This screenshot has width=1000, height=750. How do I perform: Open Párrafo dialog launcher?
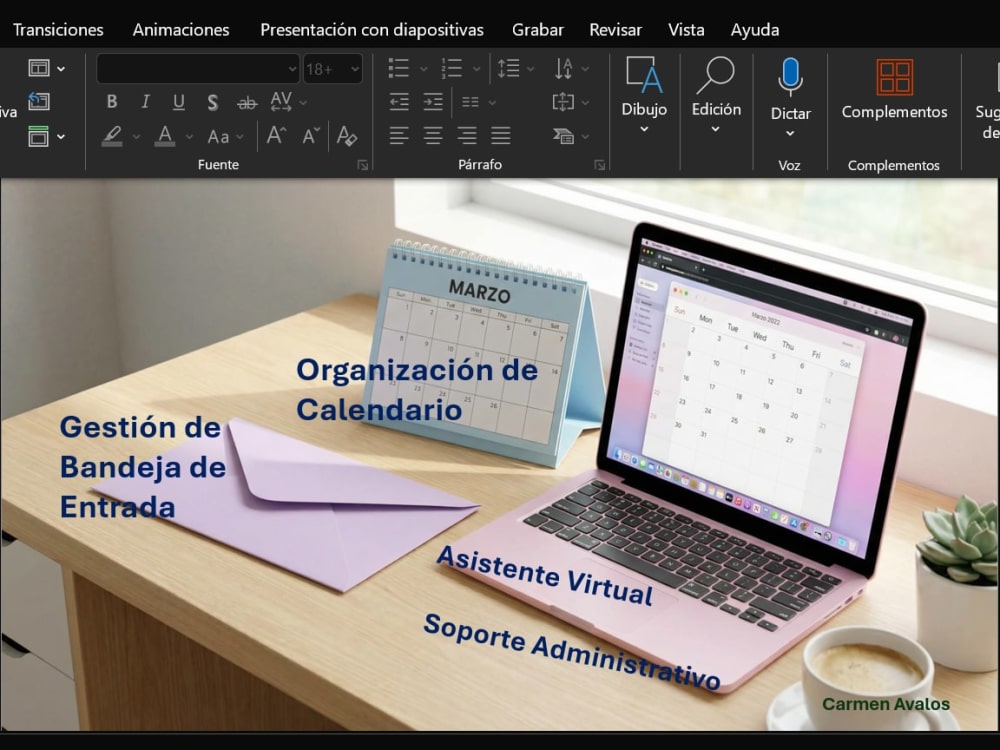[599, 165]
